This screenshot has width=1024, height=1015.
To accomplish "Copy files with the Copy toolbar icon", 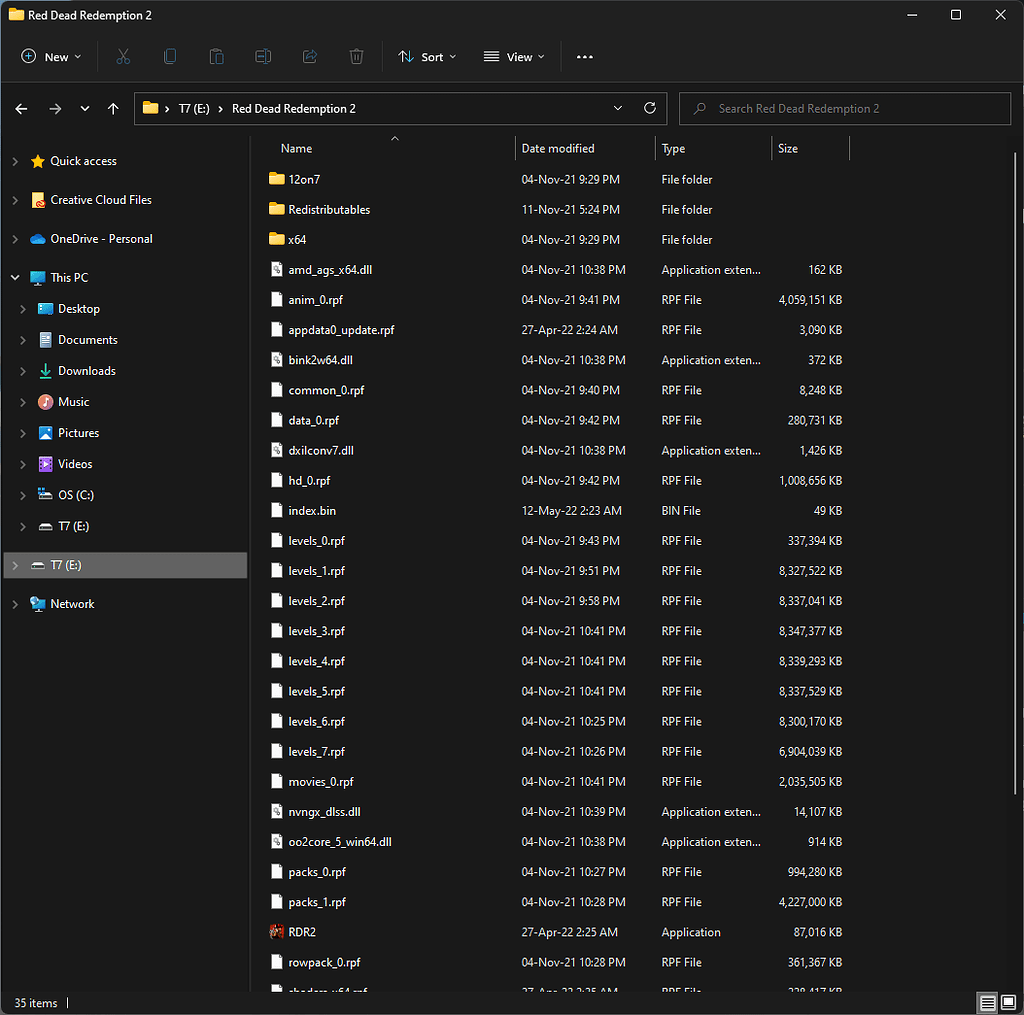I will pos(169,57).
